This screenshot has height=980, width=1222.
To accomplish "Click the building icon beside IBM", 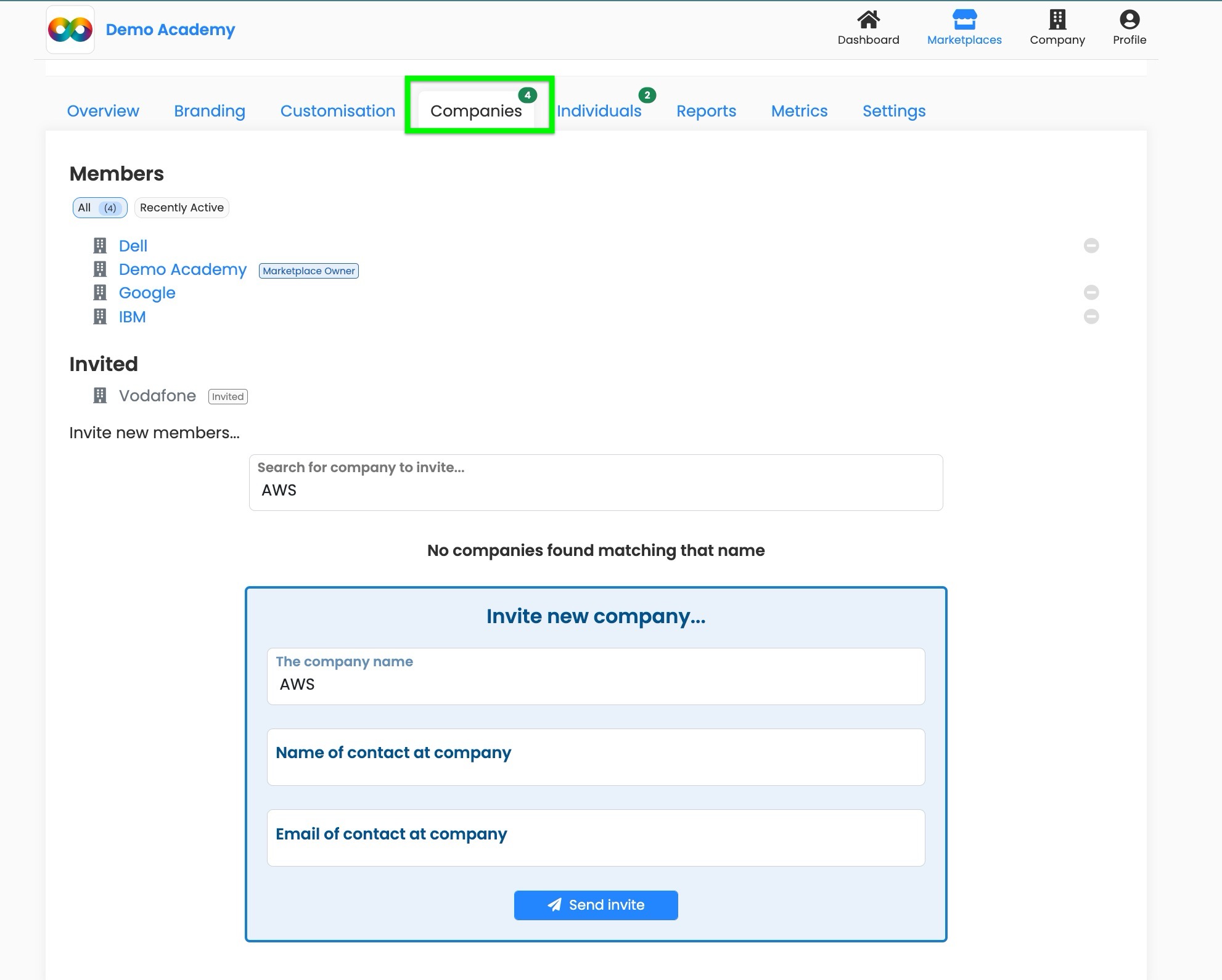I will (x=100, y=317).
